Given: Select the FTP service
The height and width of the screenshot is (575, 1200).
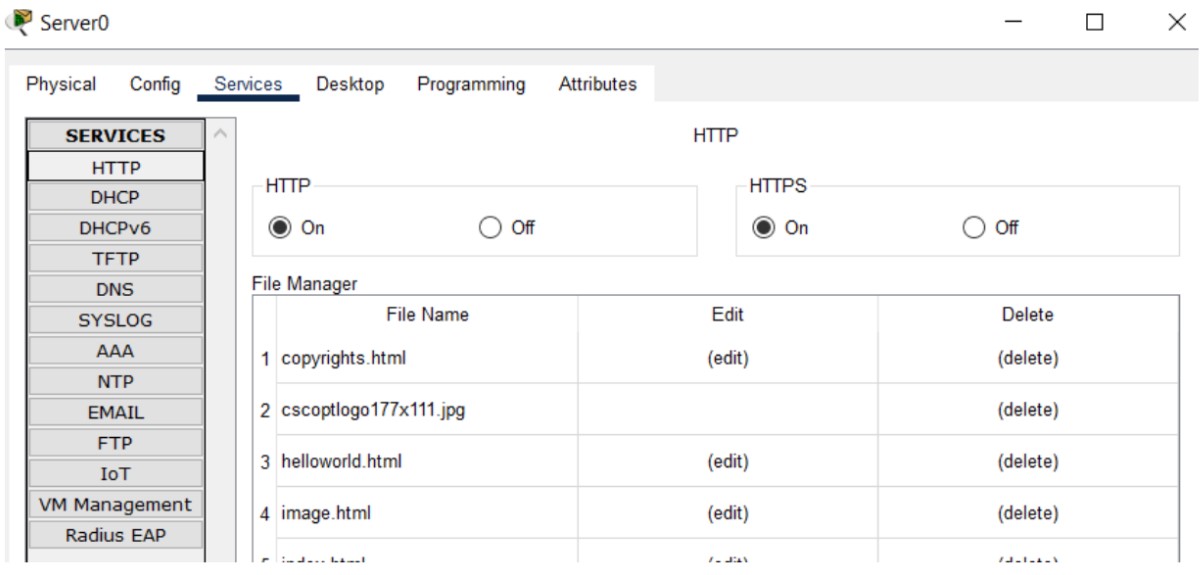Looking at the screenshot, I should pos(116,443).
